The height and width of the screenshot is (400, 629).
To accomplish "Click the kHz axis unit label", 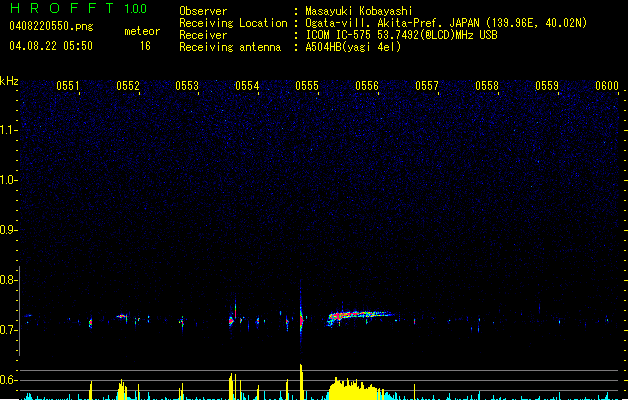I will pyautogui.click(x=9, y=81).
